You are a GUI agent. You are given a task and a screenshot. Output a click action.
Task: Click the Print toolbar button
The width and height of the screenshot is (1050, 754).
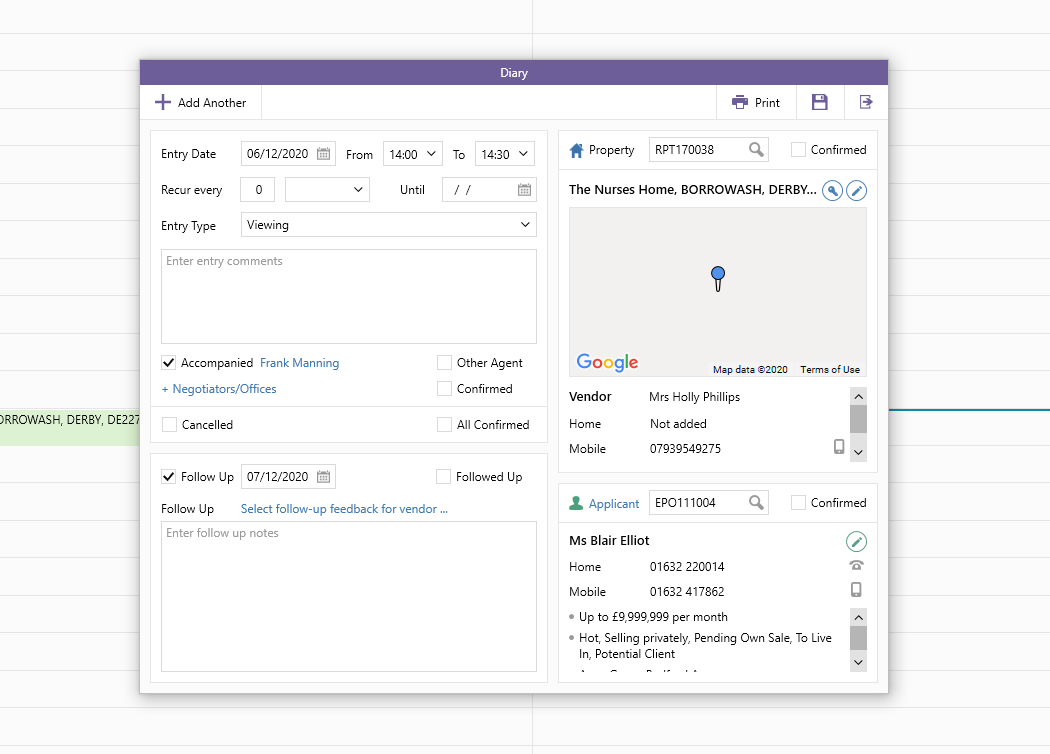(756, 102)
